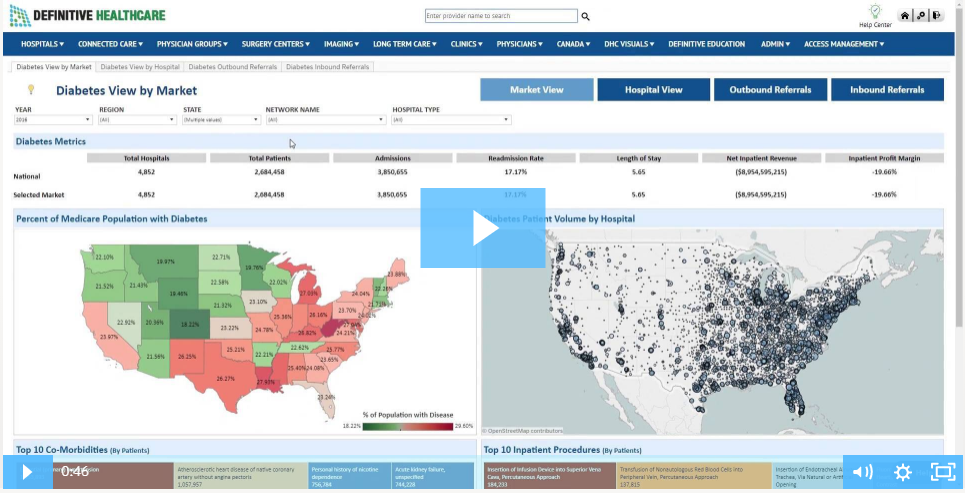965x493 pixels.
Task: Open the ACCESS MANAGEMENT menu
Action: [x=844, y=44]
